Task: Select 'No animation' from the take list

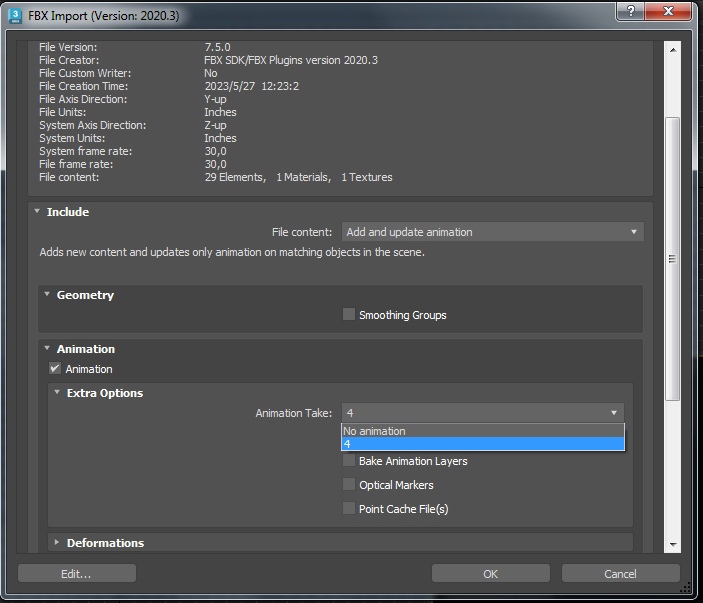Action: (483, 431)
